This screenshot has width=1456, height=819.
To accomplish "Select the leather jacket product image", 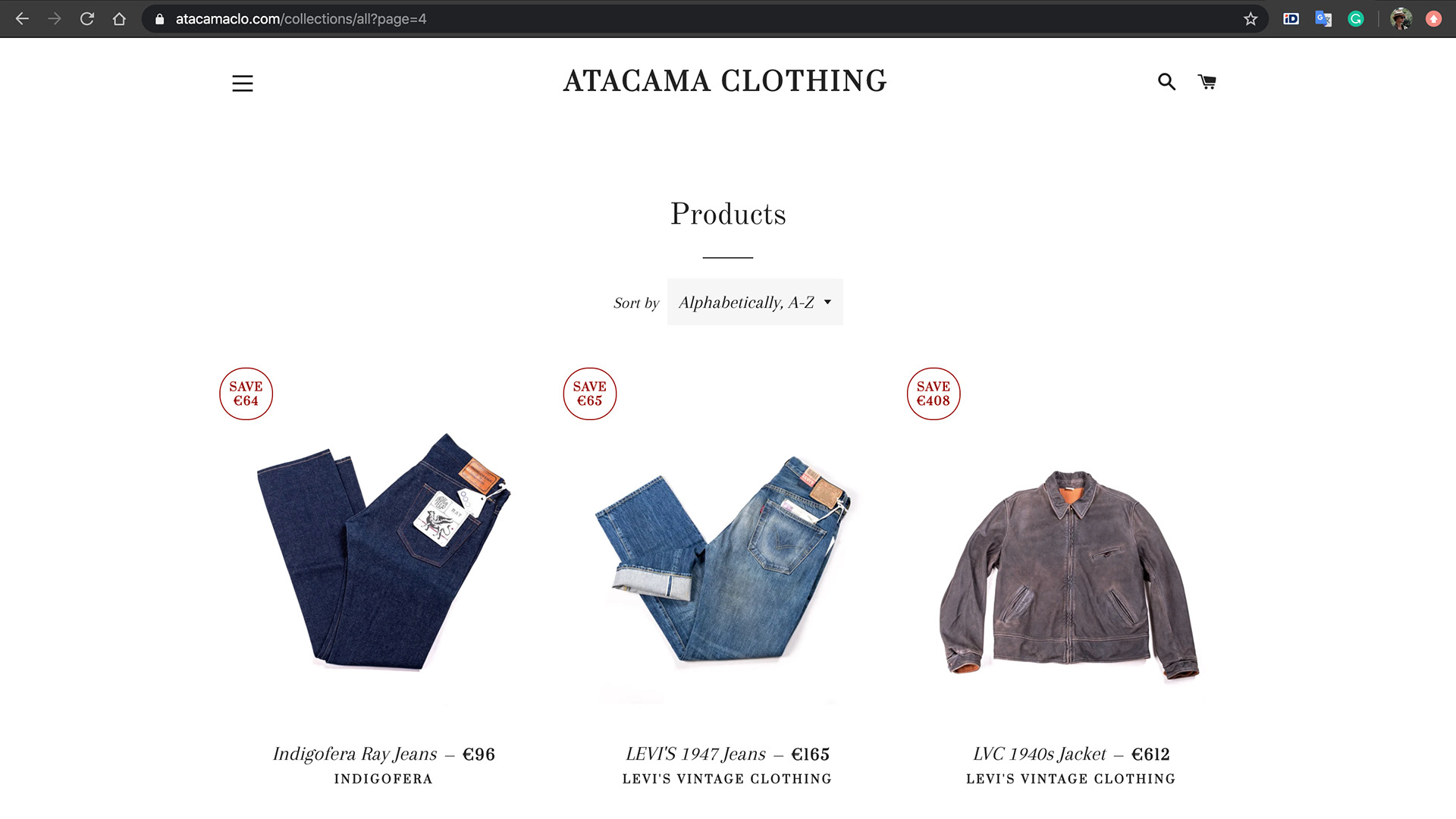I will point(1070,573).
